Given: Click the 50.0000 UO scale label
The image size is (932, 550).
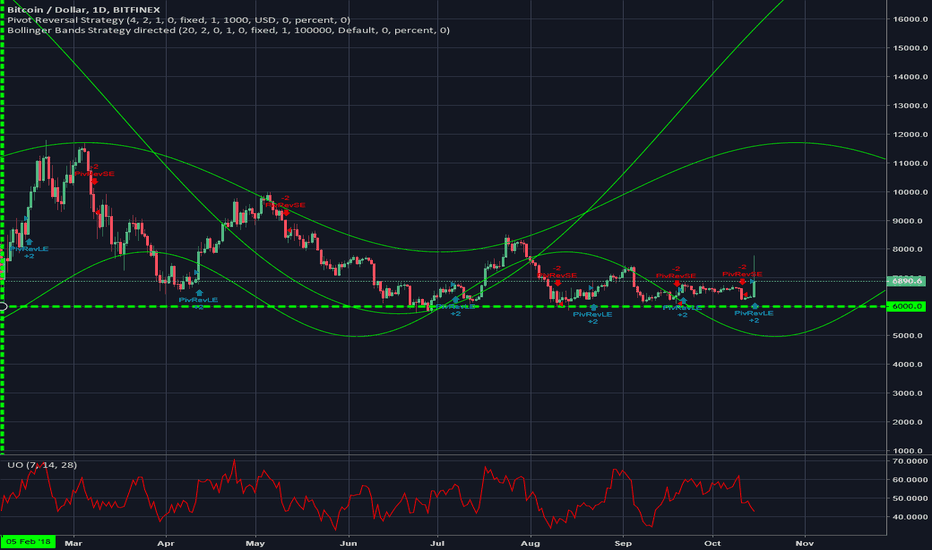Looking at the screenshot, I should point(910,498).
